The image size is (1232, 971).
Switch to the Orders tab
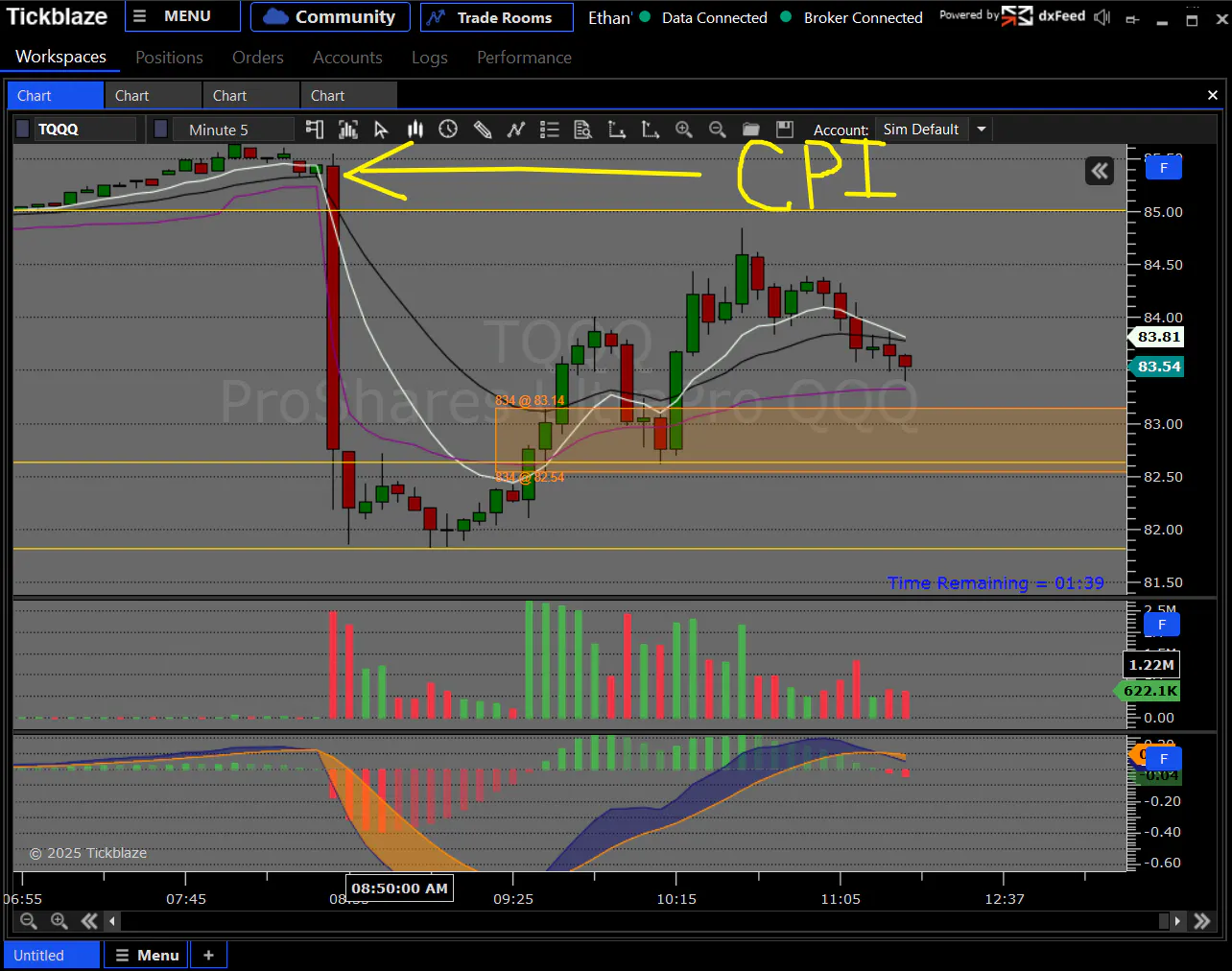point(258,57)
